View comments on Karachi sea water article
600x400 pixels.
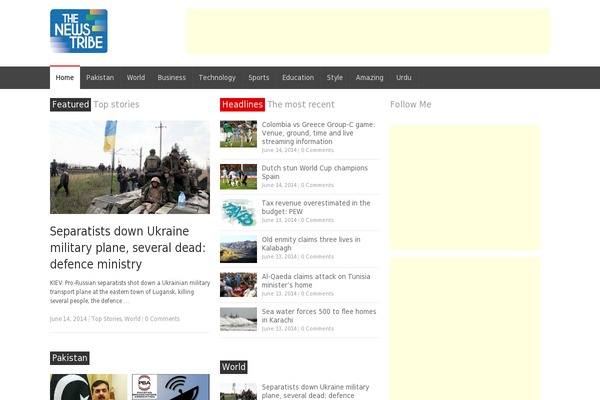pos(317,329)
